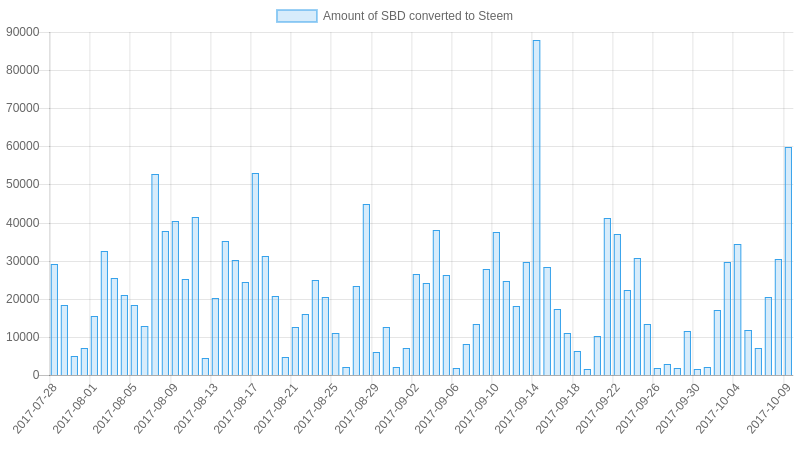Screen dimensions: 800x450
Task: Click x-axis label 2017-09-26
Action: pyautogui.click(x=637, y=409)
